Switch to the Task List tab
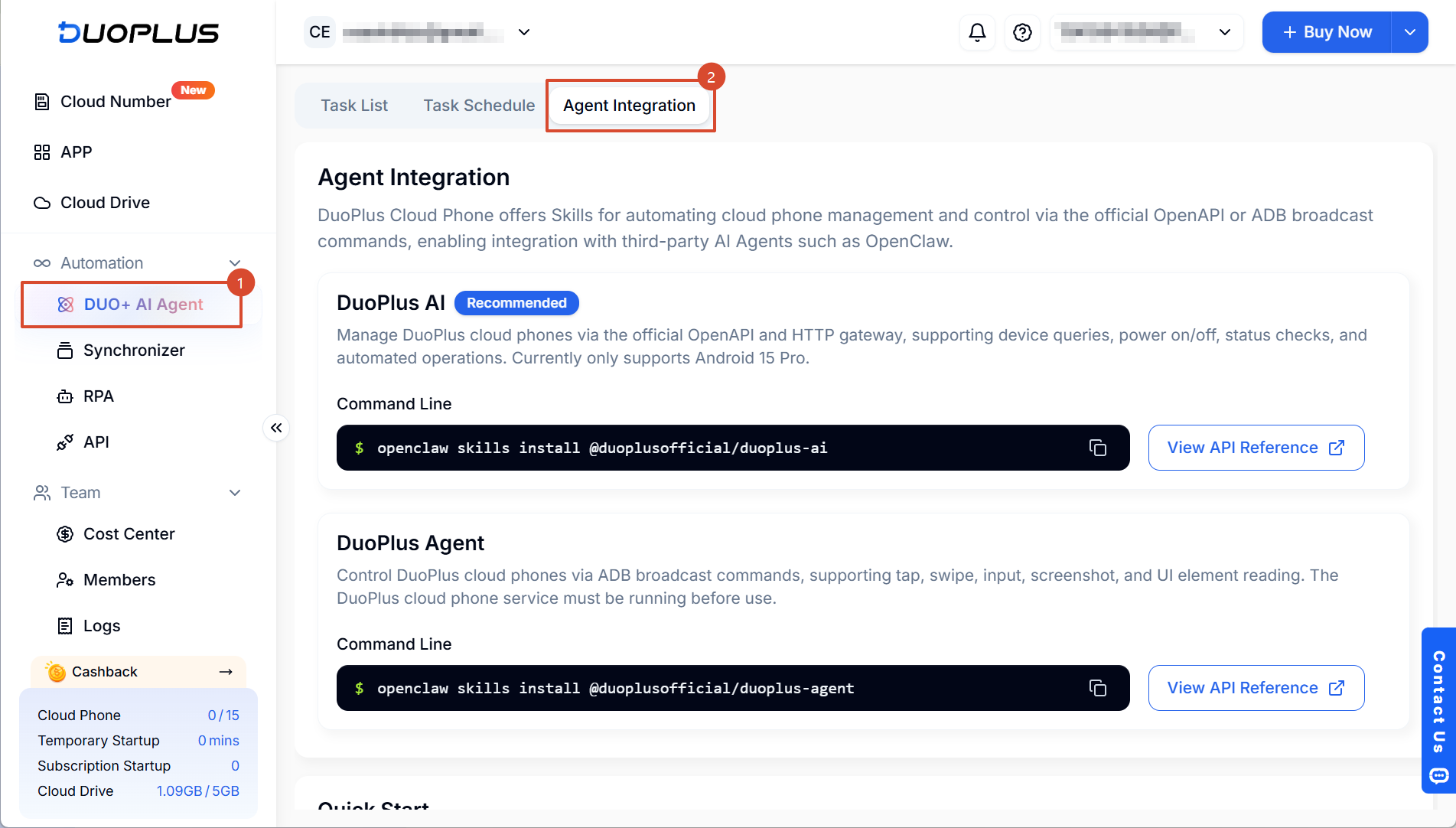 click(354, 106)
